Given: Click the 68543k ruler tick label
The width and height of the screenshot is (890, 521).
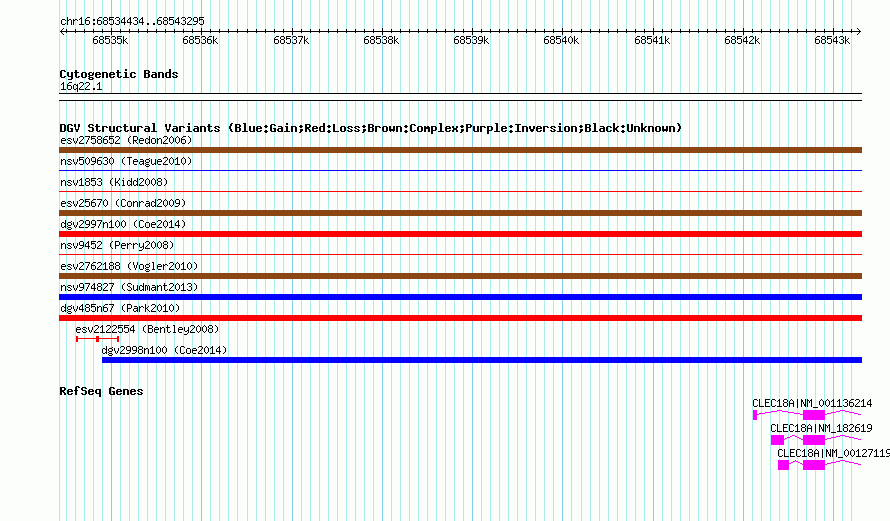Looking at the screenshot, I should pos(832,40).
